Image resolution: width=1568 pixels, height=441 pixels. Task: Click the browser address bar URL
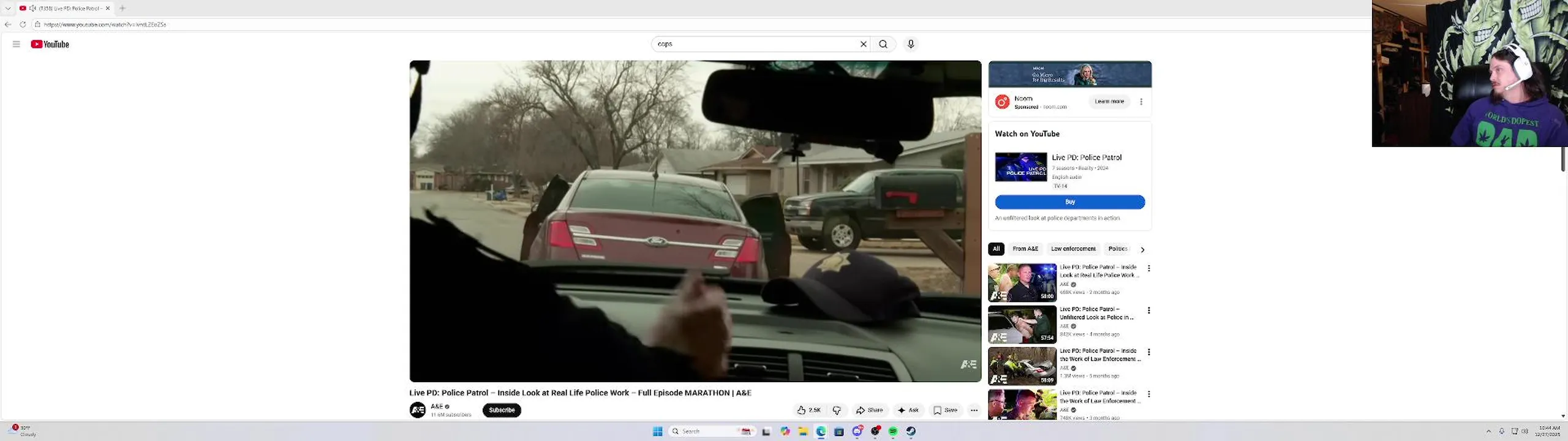tap(105, 24)
